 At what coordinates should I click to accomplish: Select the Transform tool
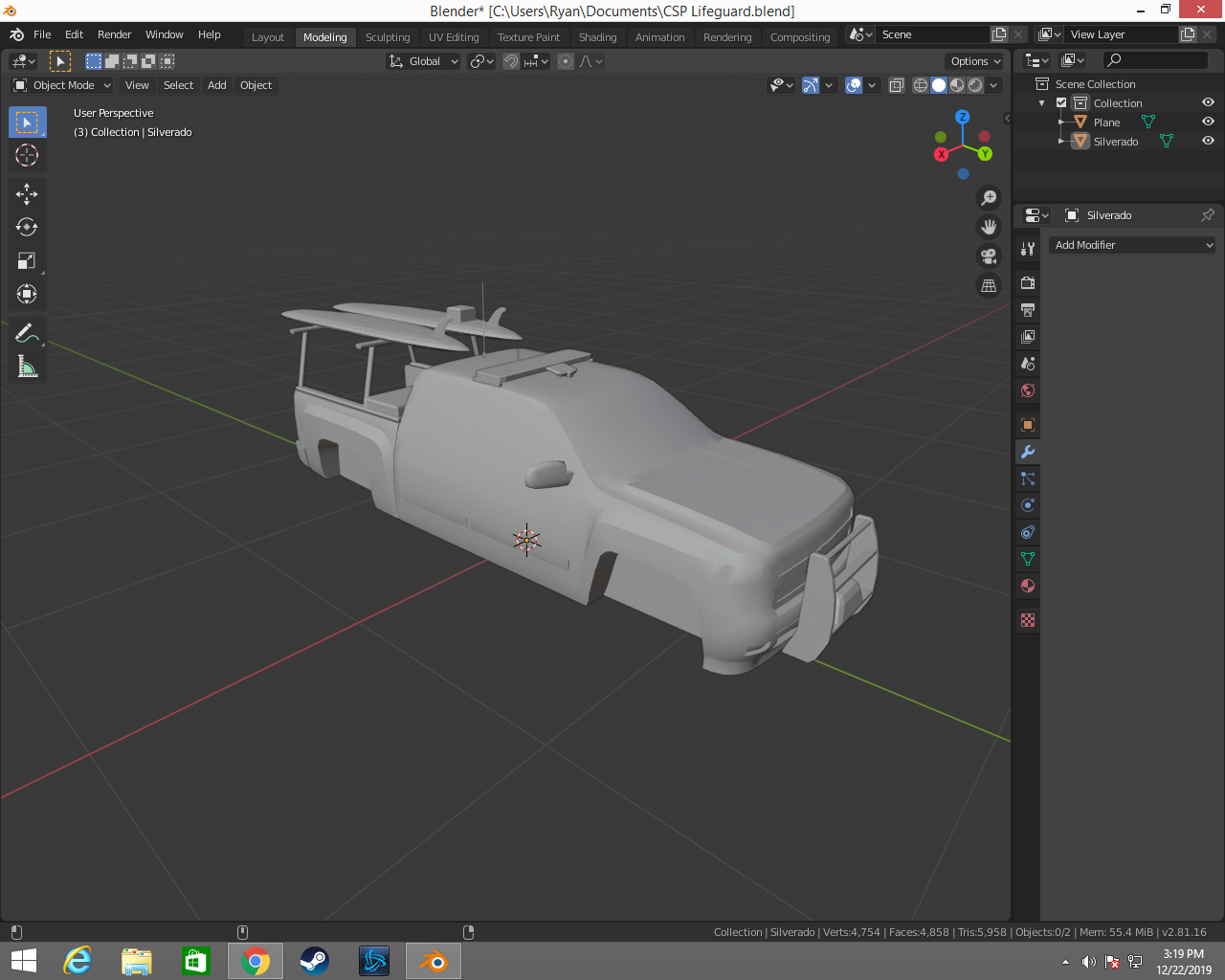(27, 294)
